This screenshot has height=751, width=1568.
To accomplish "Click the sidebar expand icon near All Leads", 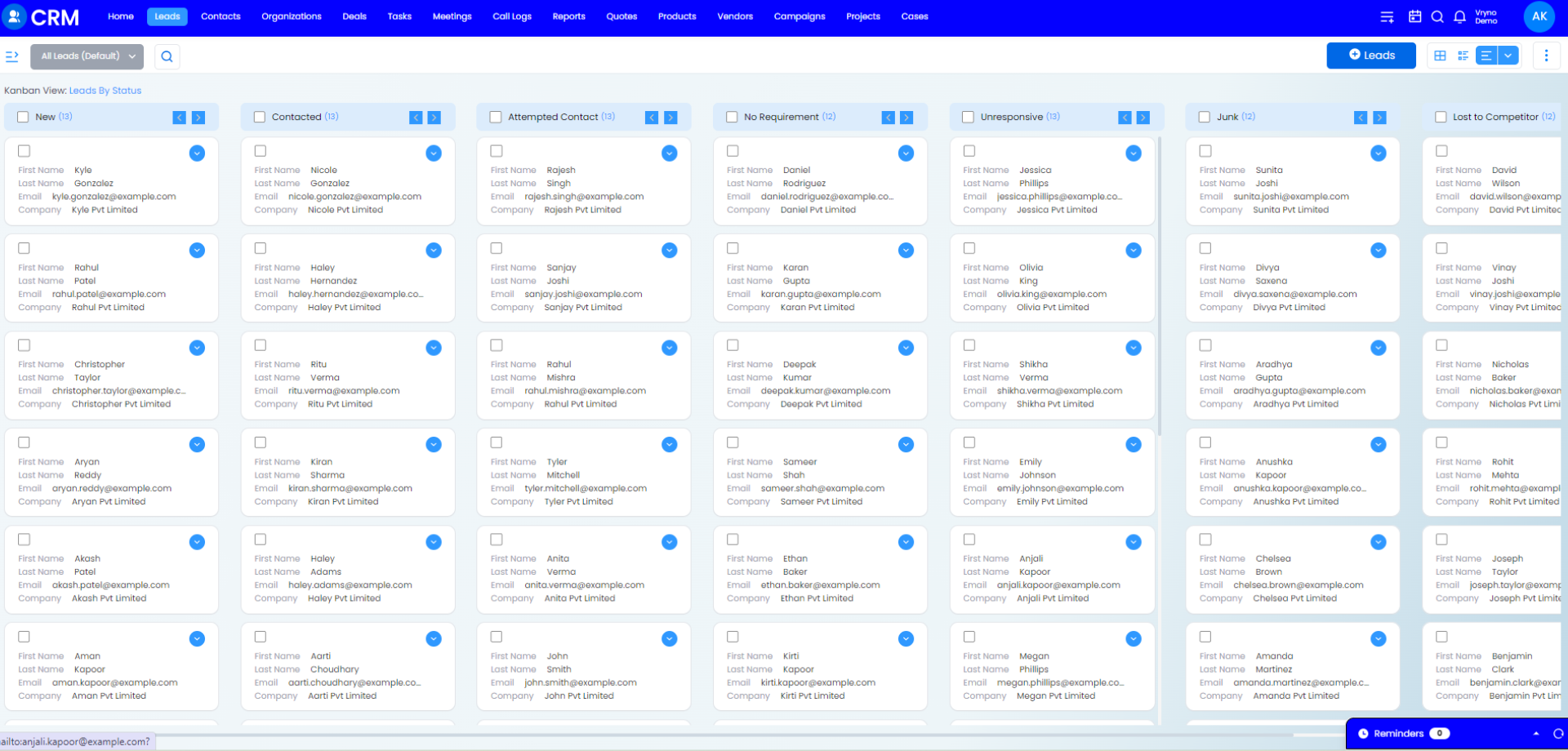I will (12, 56).
